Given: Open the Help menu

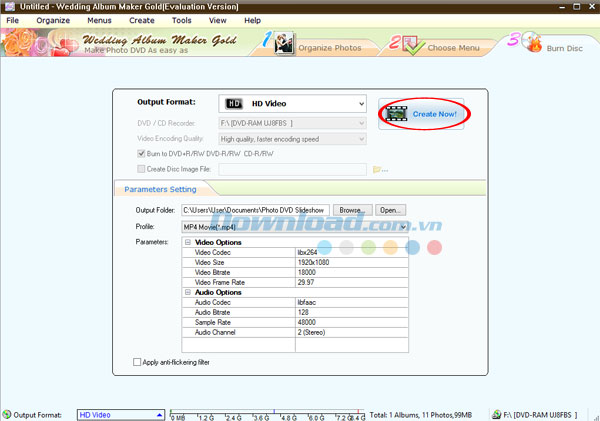Looking at the screenshot, I should 252,20.
